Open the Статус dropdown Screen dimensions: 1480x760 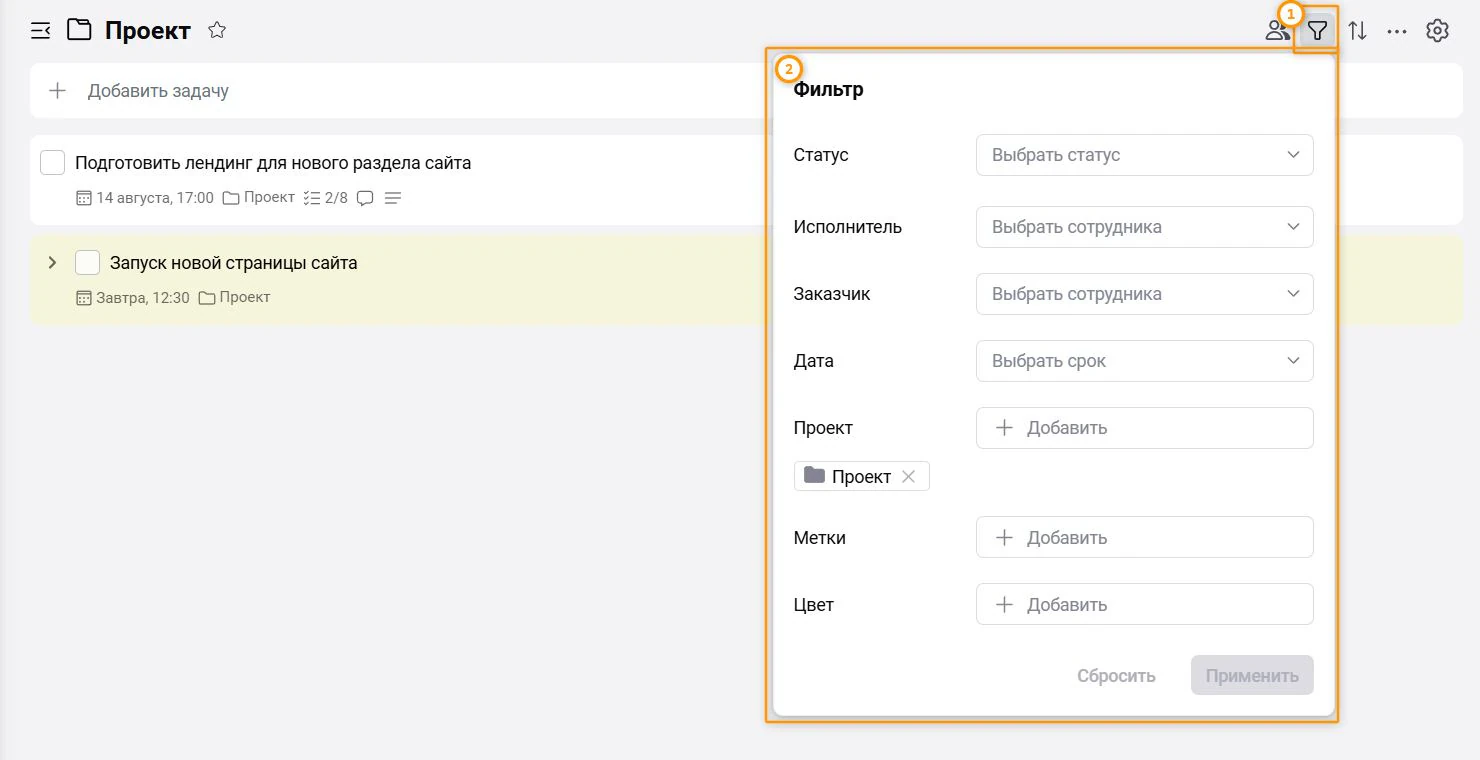(x=1144, y=155)
